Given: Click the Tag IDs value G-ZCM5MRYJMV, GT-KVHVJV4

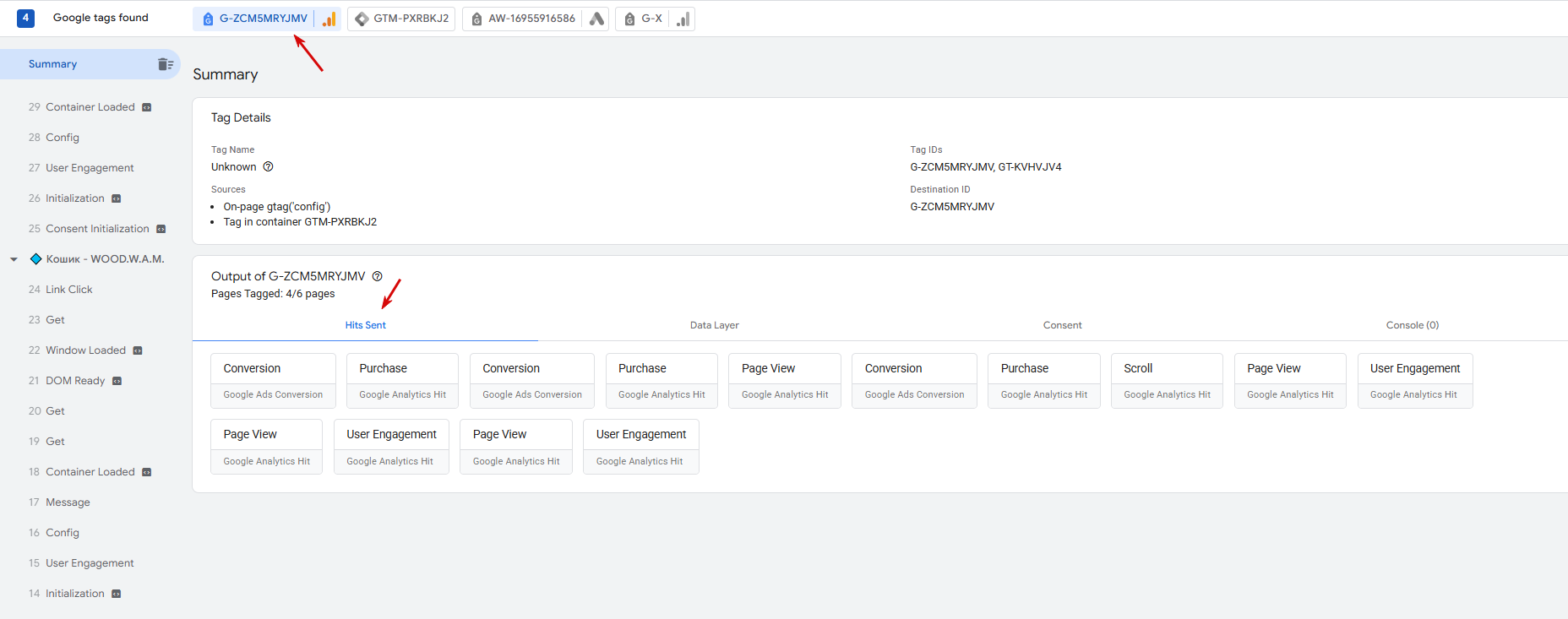Looking at the screenshot, I should (985, 167).
